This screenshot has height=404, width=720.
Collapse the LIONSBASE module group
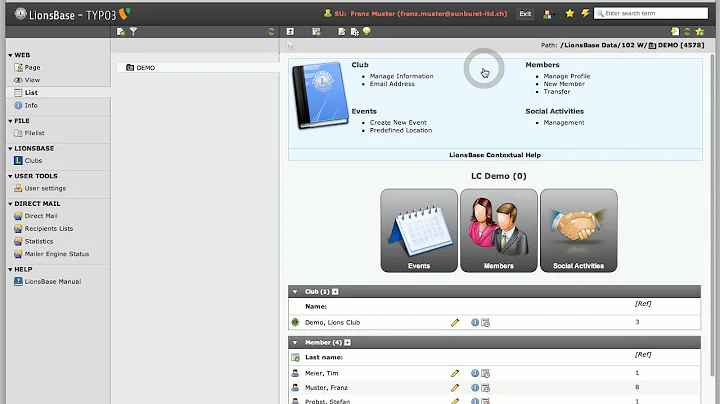(10, 149)
